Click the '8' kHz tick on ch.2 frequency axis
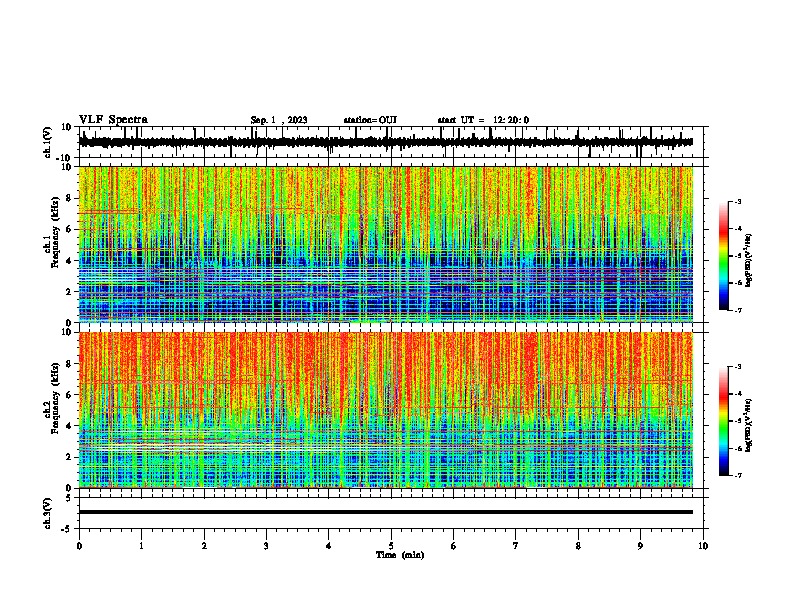This screenshot has width=792, height=612. 70,364
